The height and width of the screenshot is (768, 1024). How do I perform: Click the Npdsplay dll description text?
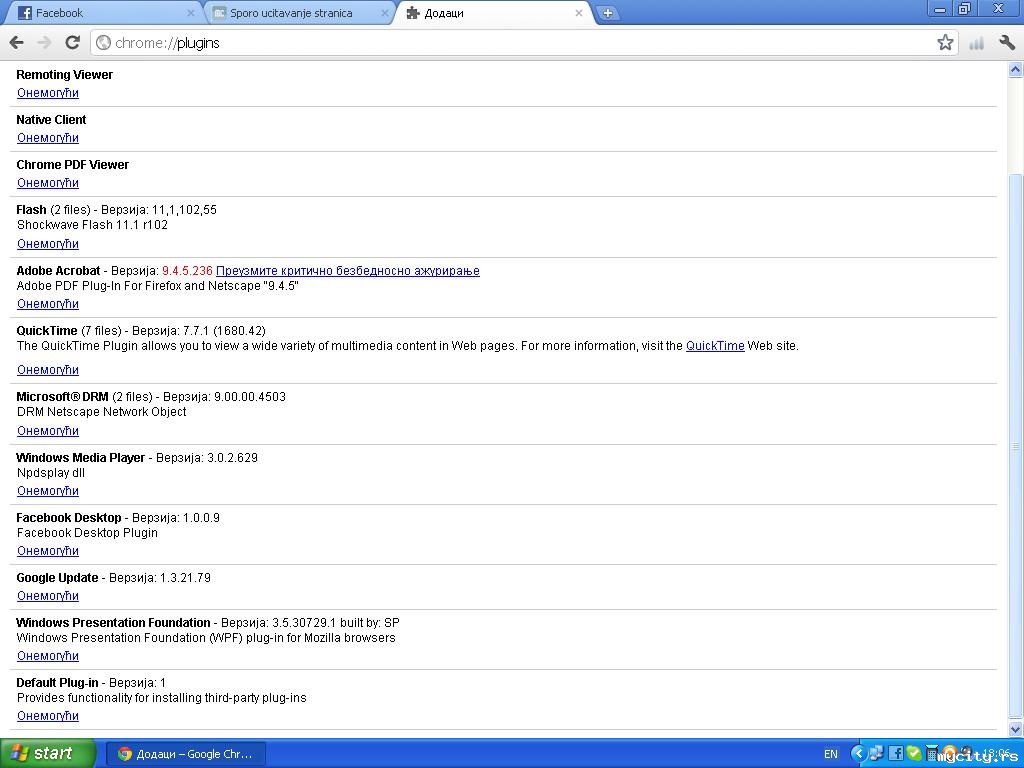50,473
